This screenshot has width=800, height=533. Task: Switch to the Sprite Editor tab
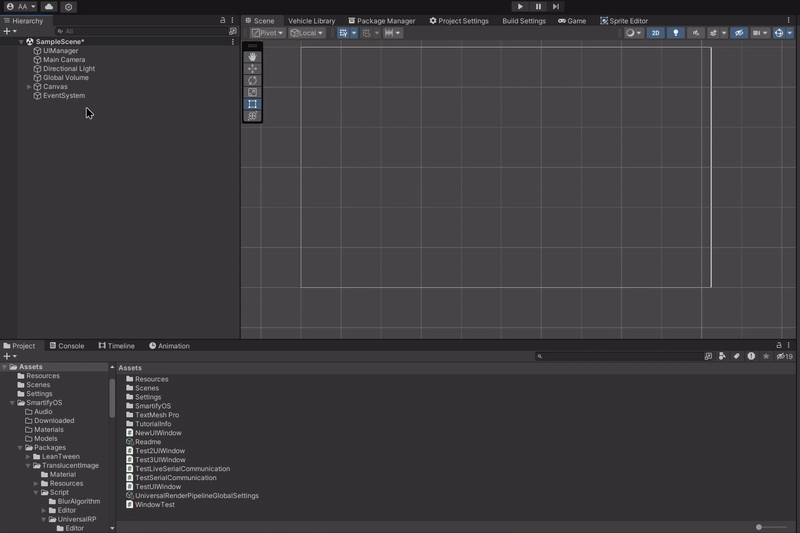[624, 21]
